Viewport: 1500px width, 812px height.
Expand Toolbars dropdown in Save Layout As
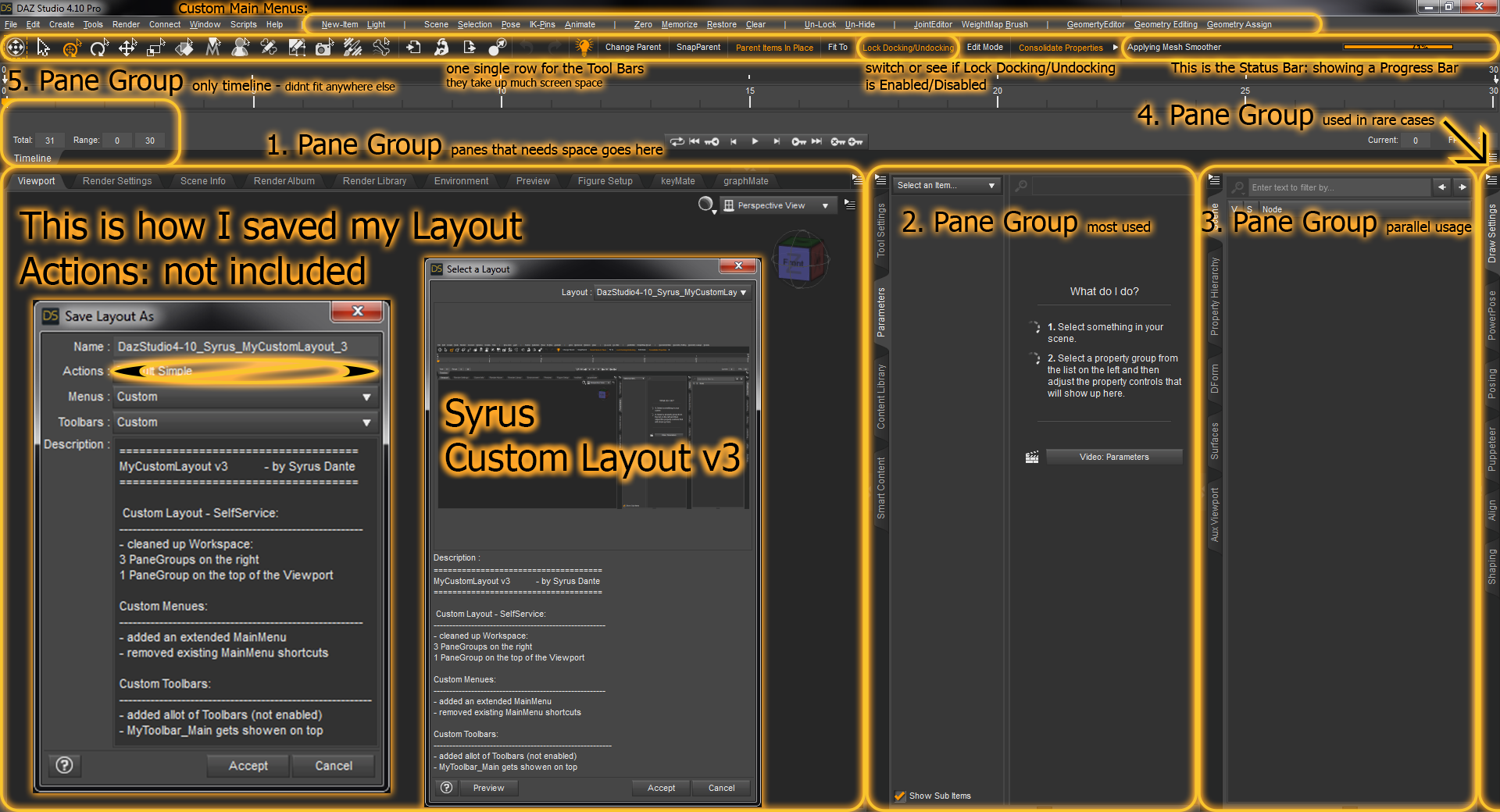click(245, 422)
